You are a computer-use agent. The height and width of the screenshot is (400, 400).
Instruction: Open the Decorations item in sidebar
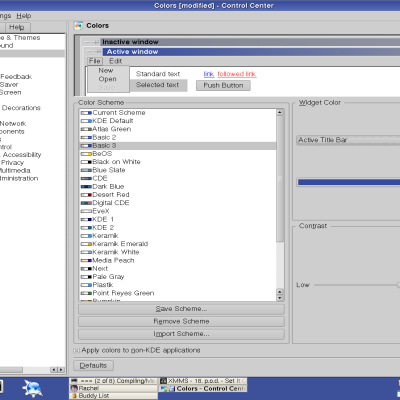(21, 108)
